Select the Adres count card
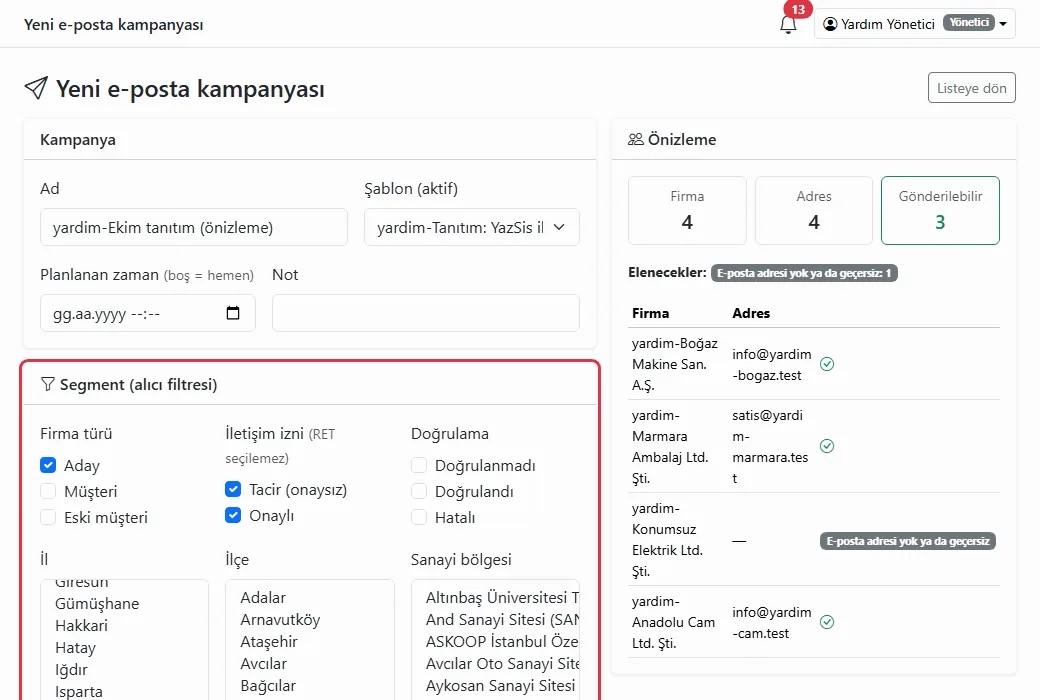Image resolution: width=1040 pixels, height=700 pixels. (814, 210)
